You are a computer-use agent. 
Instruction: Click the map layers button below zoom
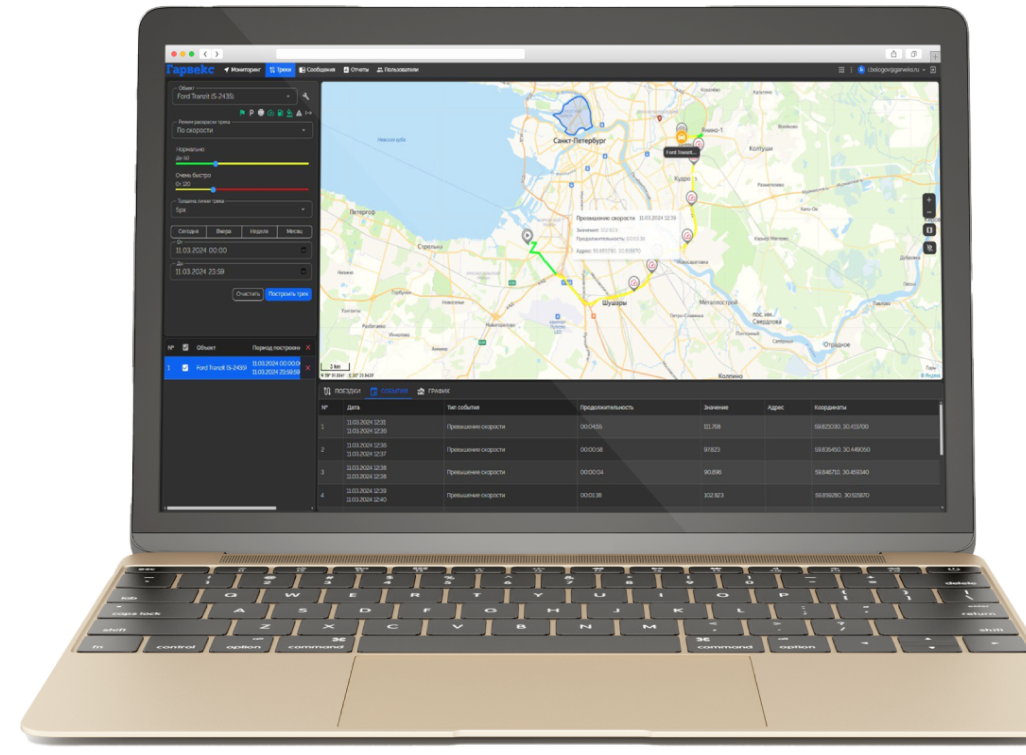tap(929, 230)
